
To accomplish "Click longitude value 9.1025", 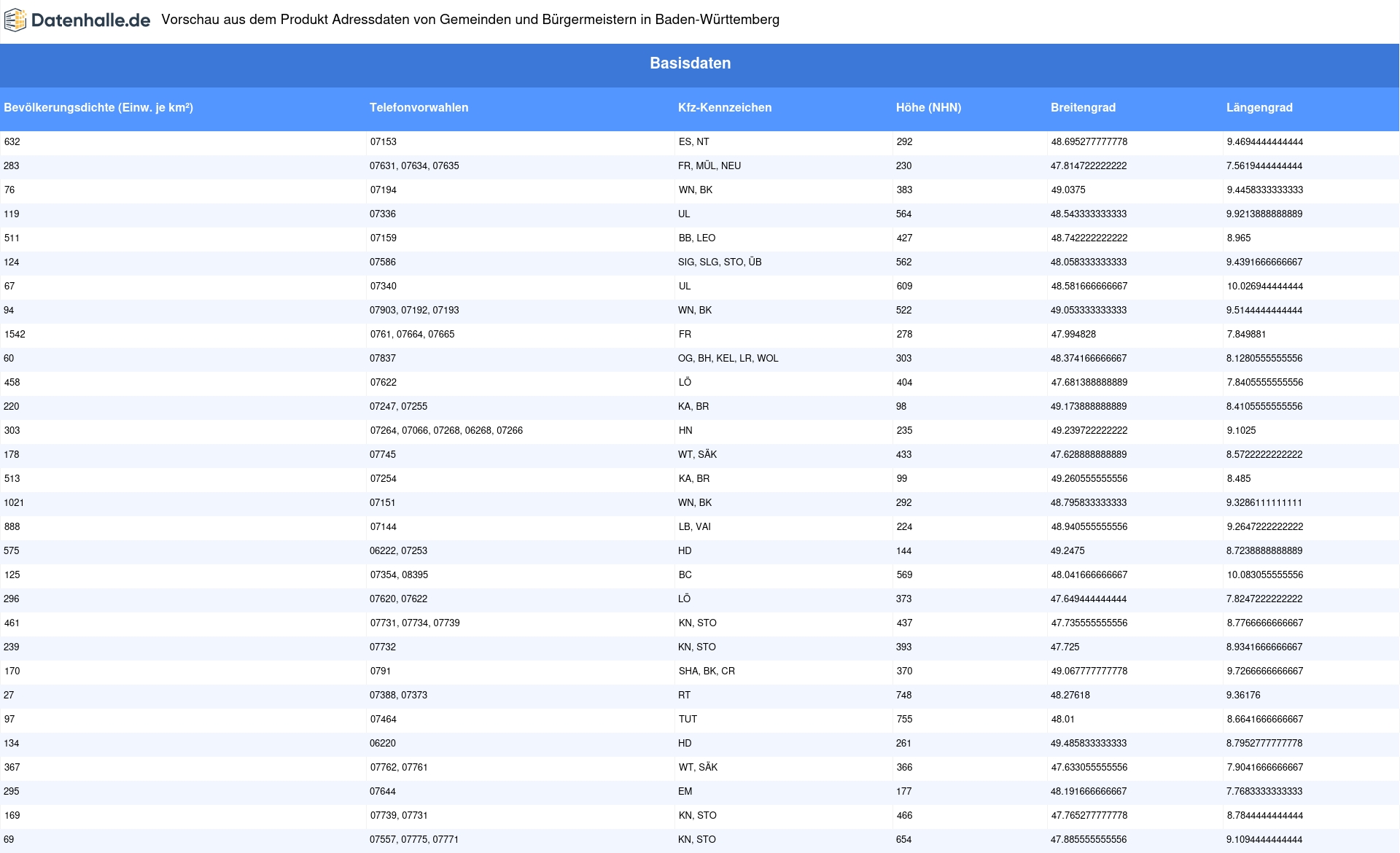I will point(1241,431).
